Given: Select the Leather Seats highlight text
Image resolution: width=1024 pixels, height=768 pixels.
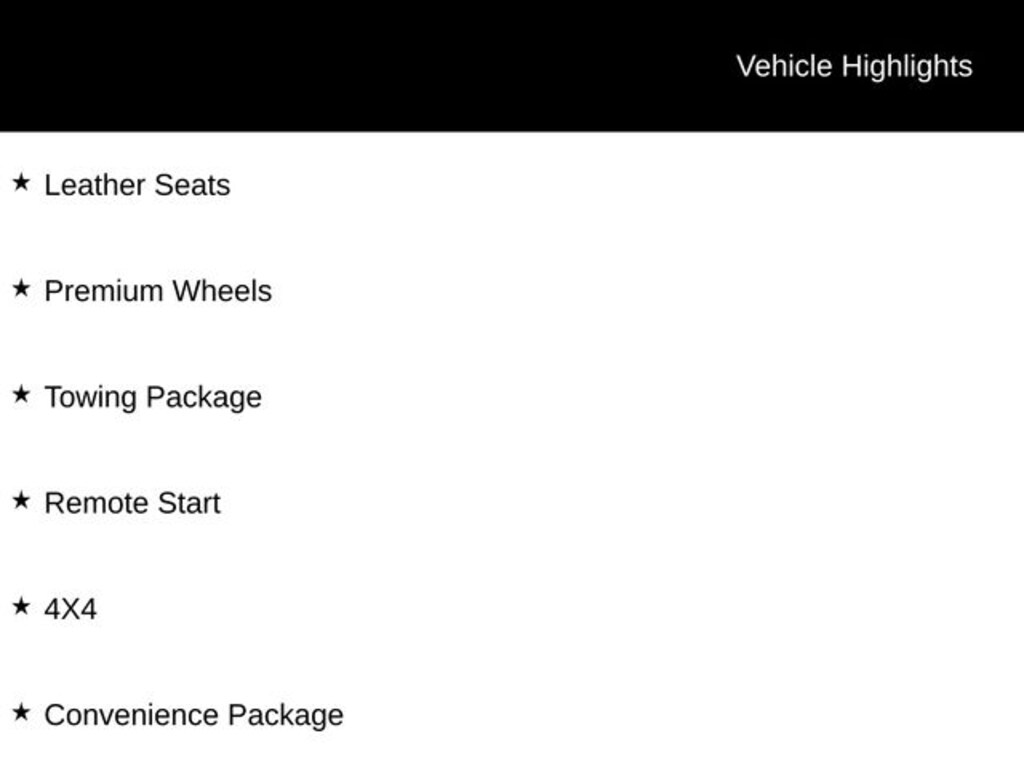Looking at the screenshot, I should click(x=137, y=185).
